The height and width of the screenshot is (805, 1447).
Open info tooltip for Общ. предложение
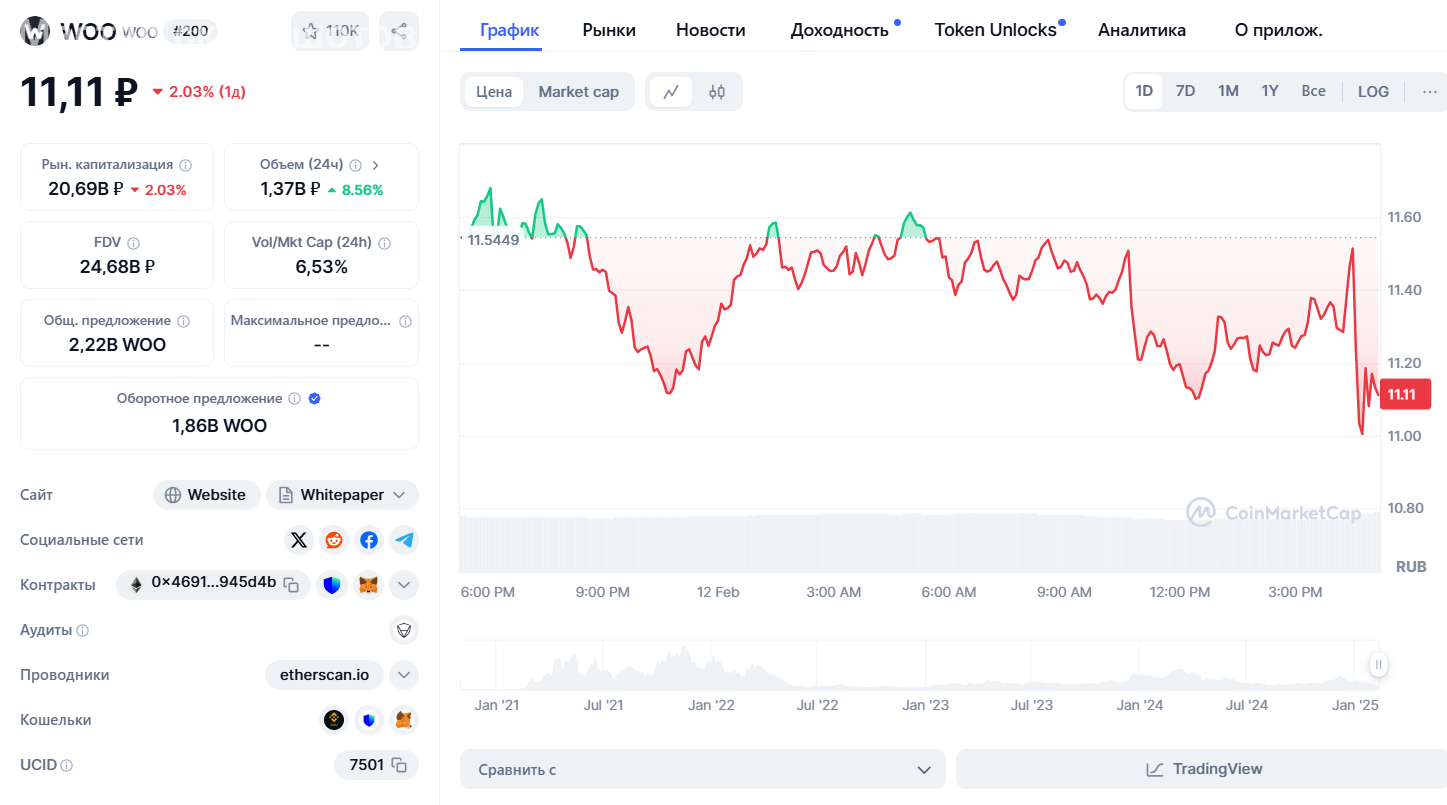click(x=182, y=321)
